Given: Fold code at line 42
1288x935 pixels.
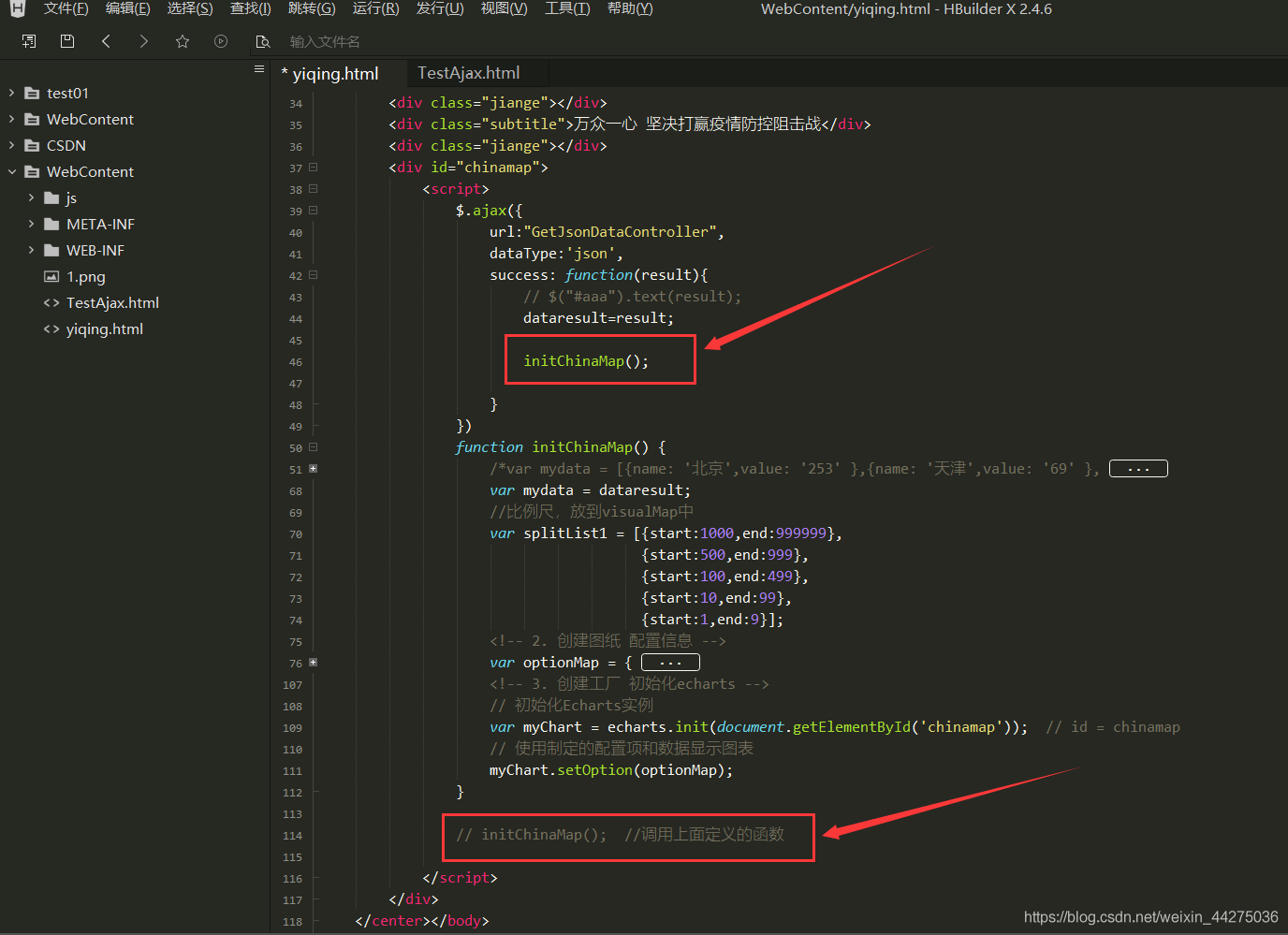Looking at the screenshot, I should tap(313, 275).
